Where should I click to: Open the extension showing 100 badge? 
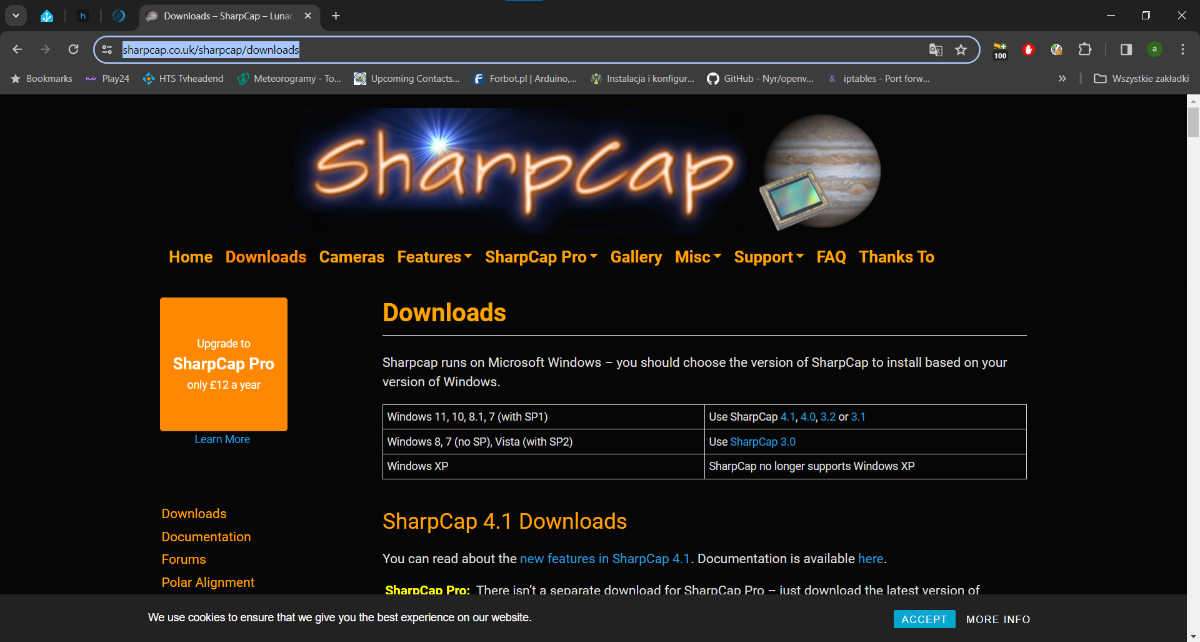point(1000,49)
